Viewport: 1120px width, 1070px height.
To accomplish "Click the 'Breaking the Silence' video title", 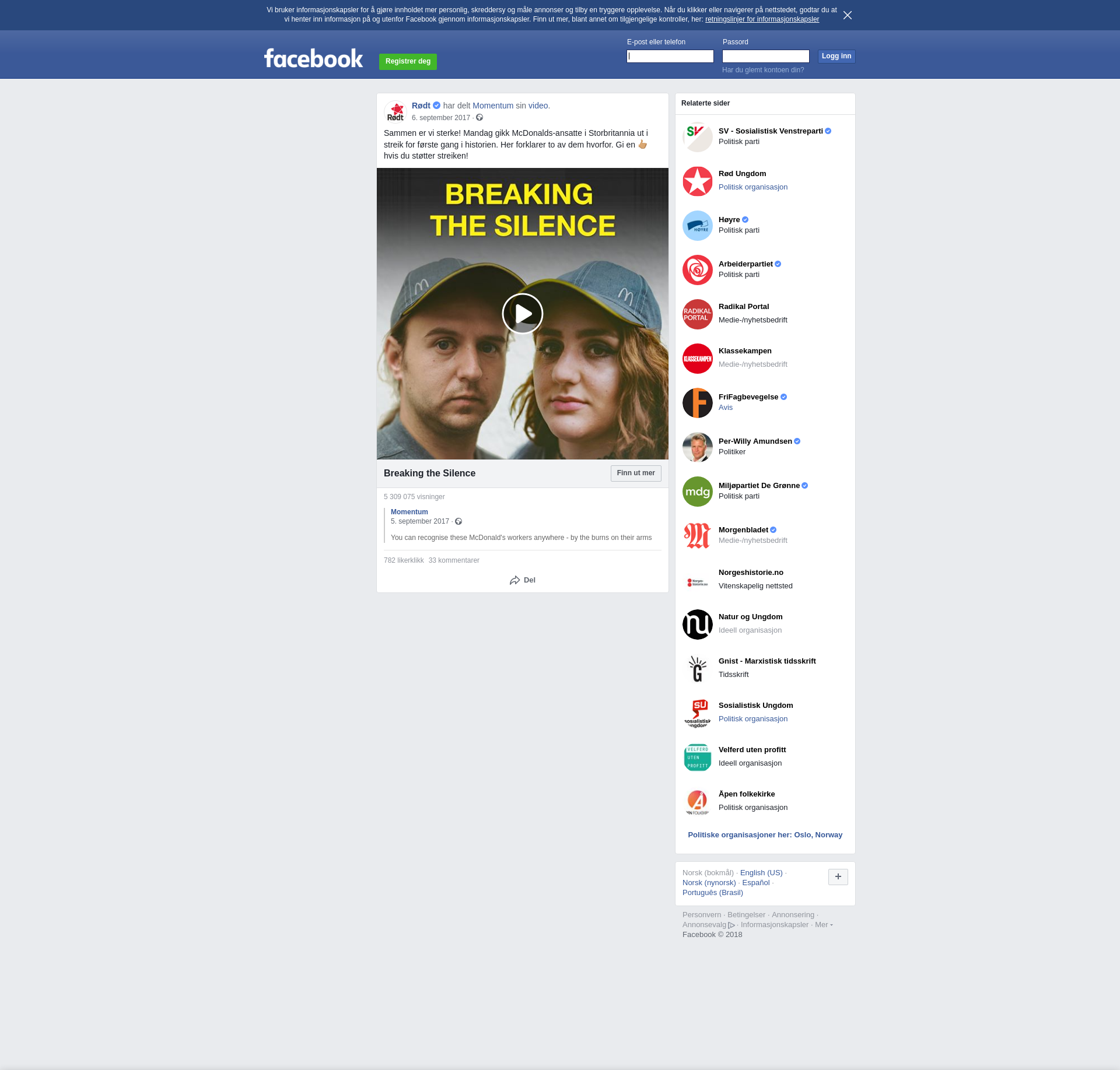I will click(429, 473).
